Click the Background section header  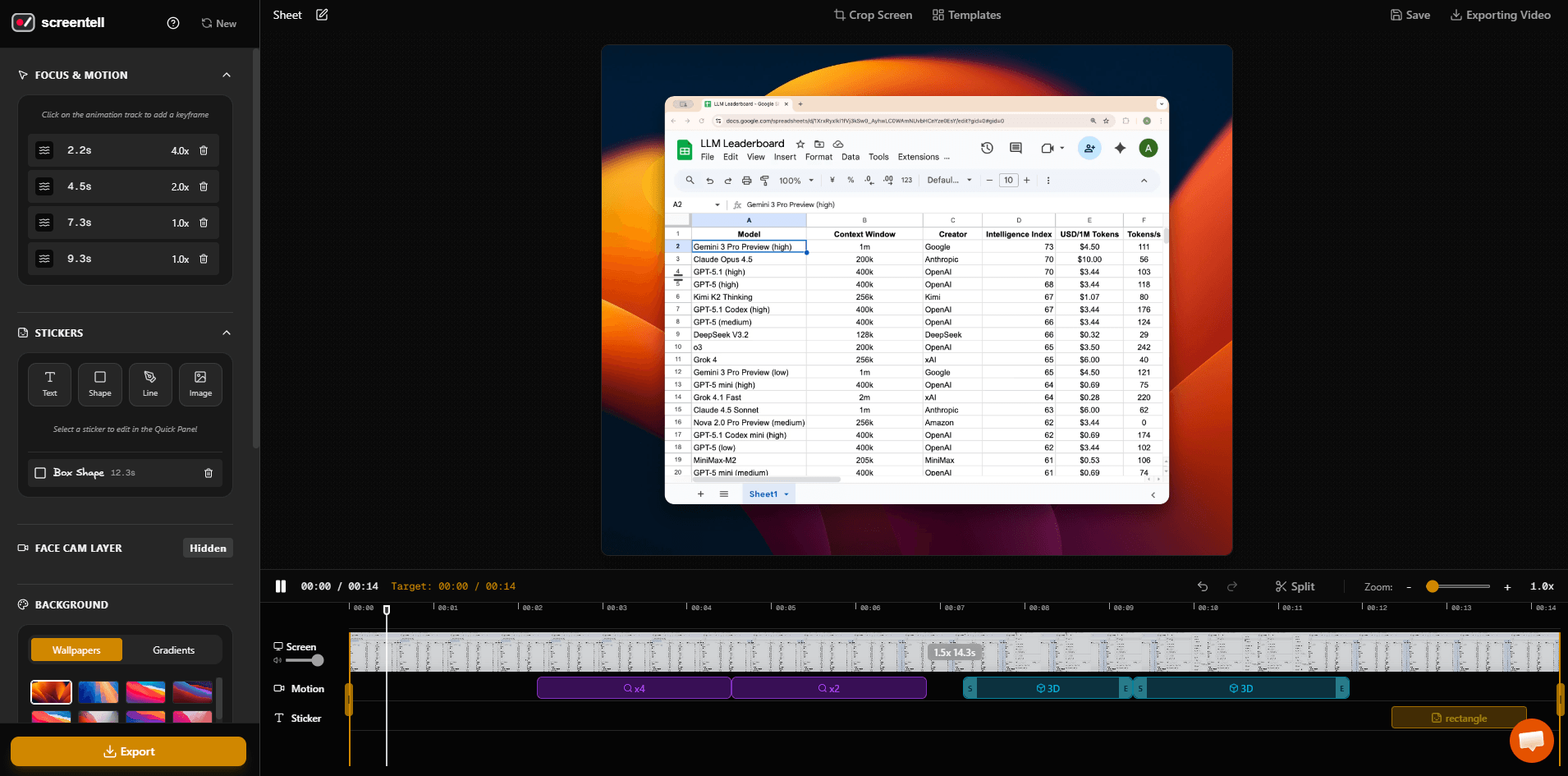point(71,604)
